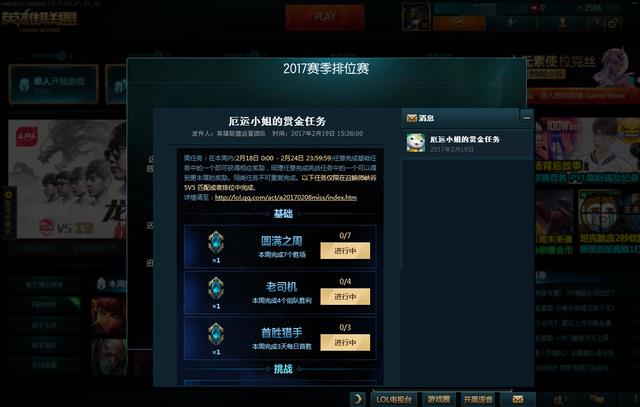
Task: Click the settings gear icon at top right
Action: (612, 23)
